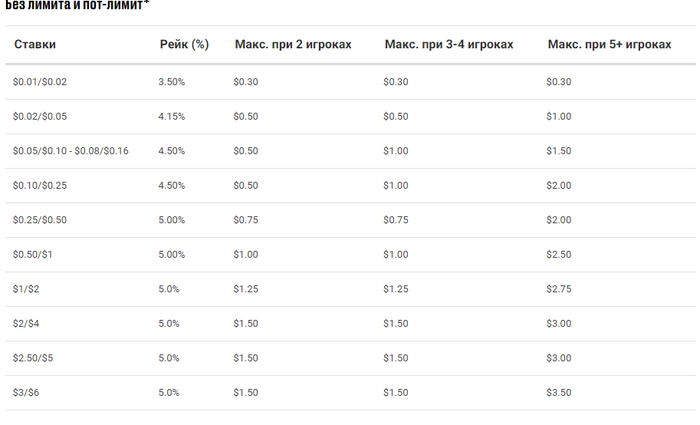Screen dimensions: 700x425
Task: Select the $0.25/$0.50 stakes cell
Action: click(40, 220)
